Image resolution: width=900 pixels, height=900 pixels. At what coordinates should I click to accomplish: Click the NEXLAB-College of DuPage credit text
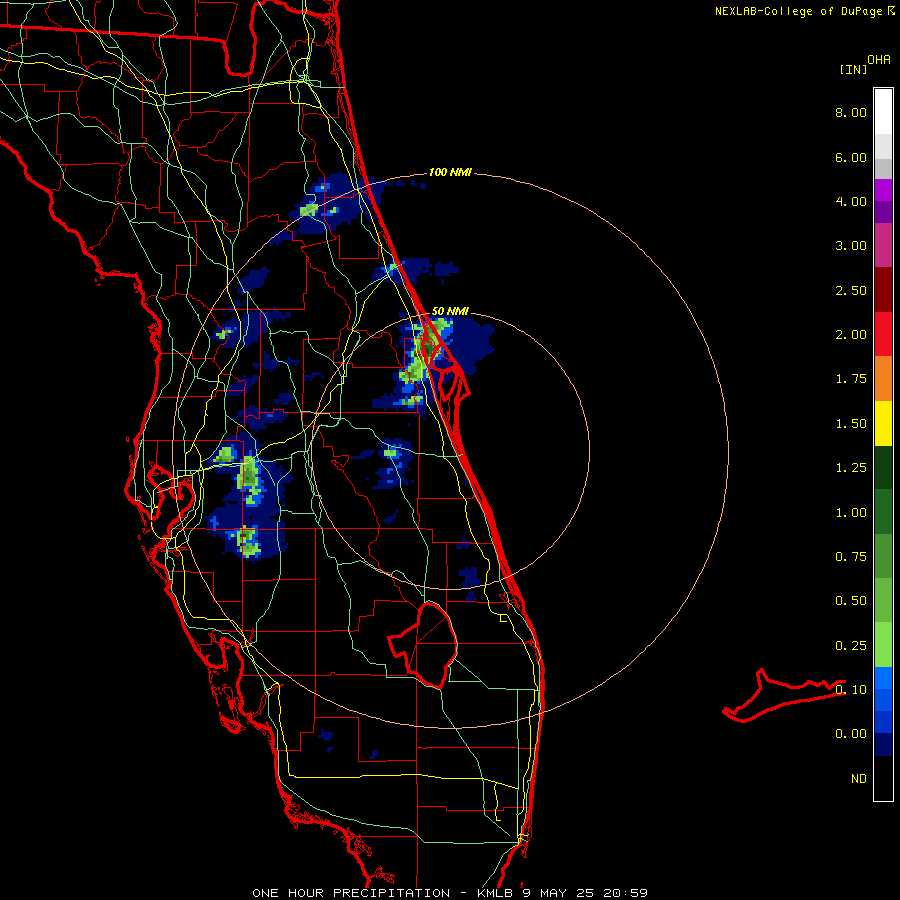tap(805, 11)
